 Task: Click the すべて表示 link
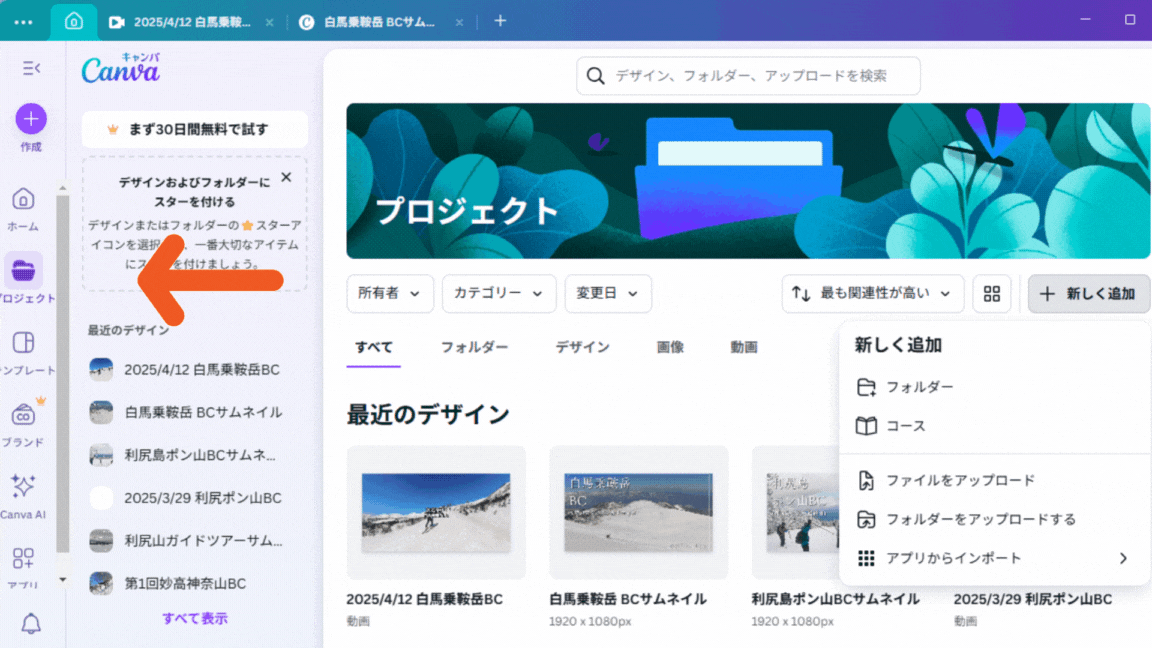(195, 619)
